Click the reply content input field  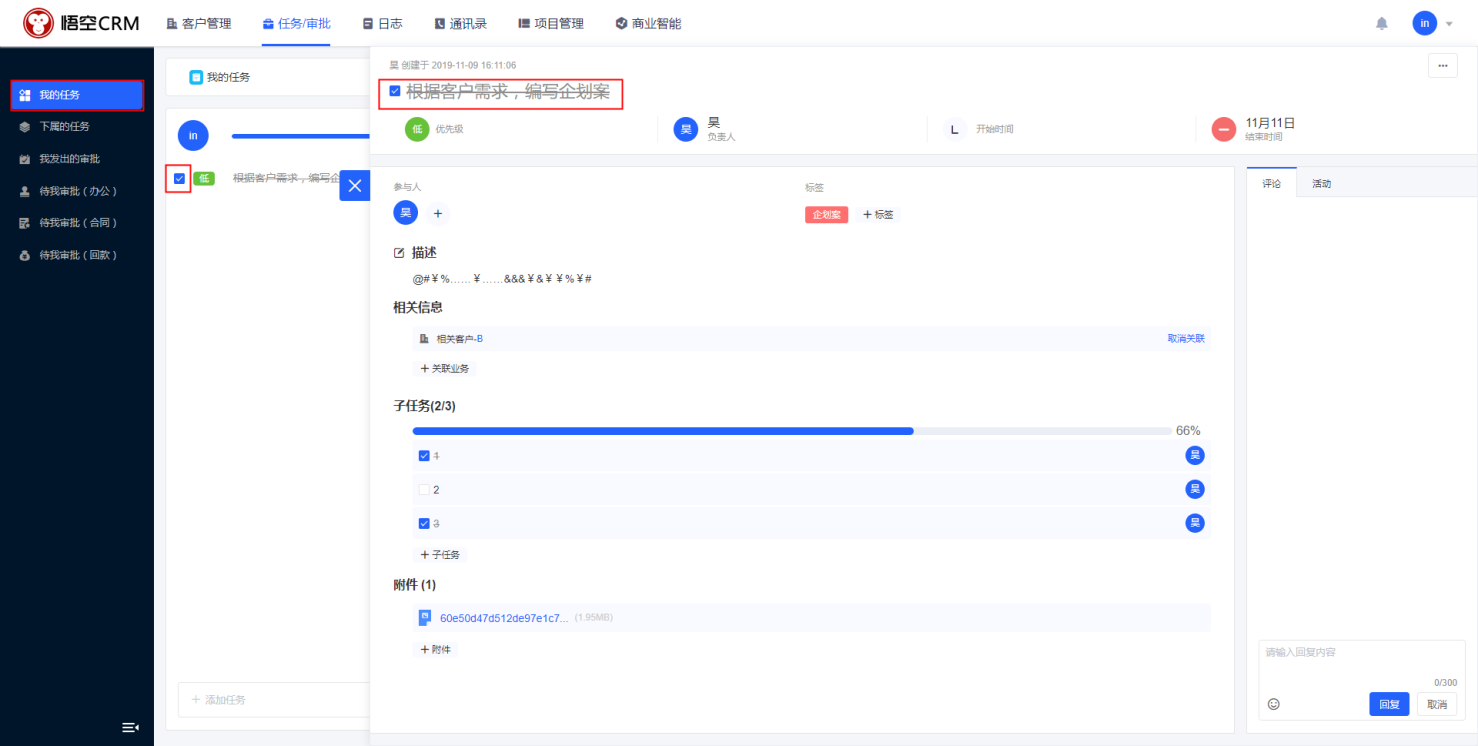tap(1361, 658)
